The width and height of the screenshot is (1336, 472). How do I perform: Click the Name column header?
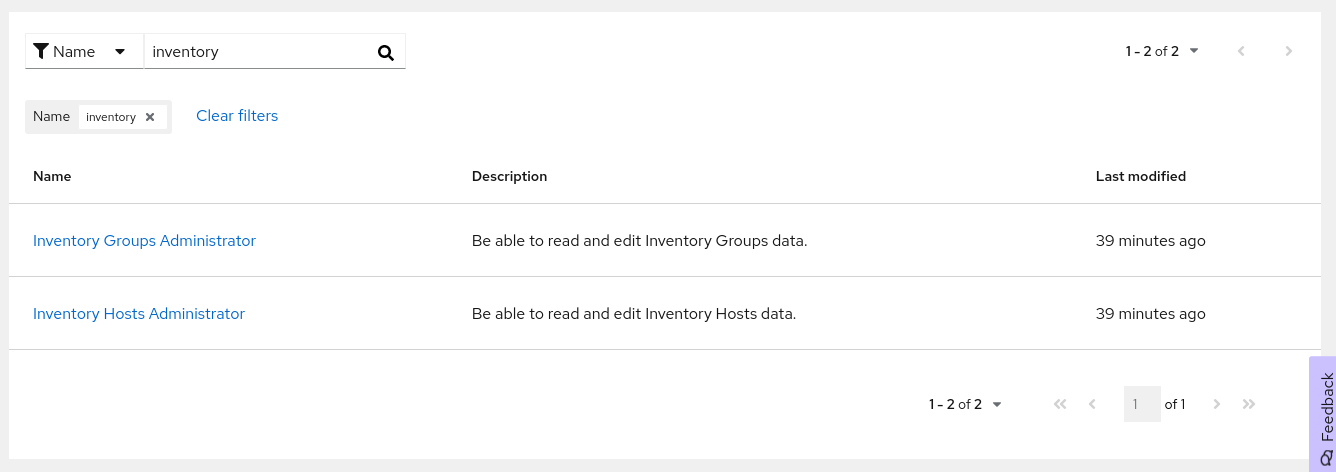coord(52,176)
